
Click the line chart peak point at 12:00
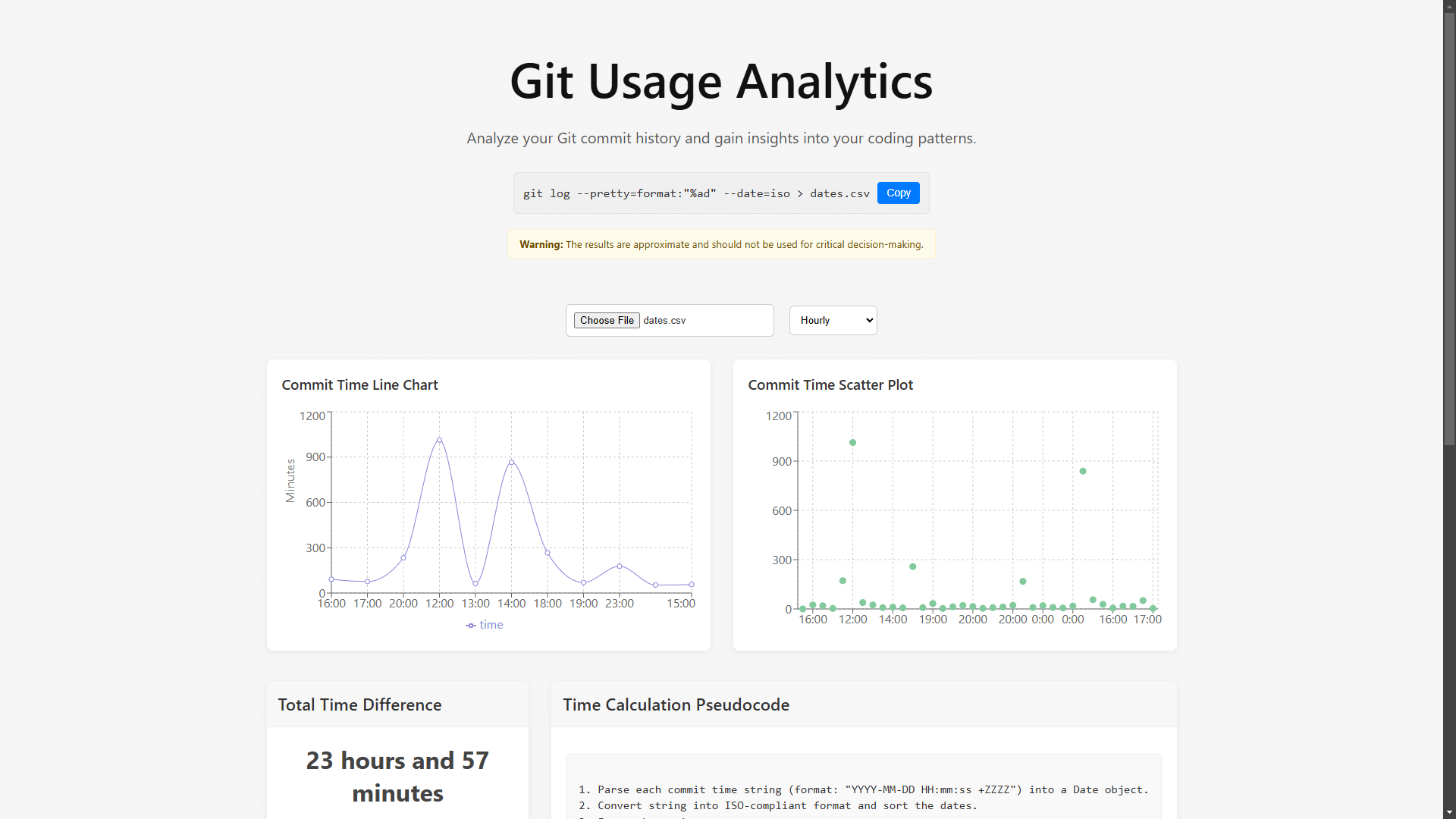(439, 440)
